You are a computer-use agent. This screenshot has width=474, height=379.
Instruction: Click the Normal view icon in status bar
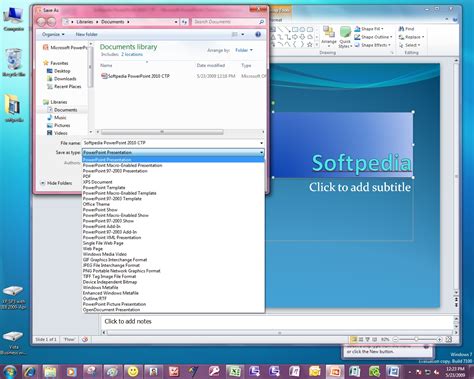pos(353,339)
